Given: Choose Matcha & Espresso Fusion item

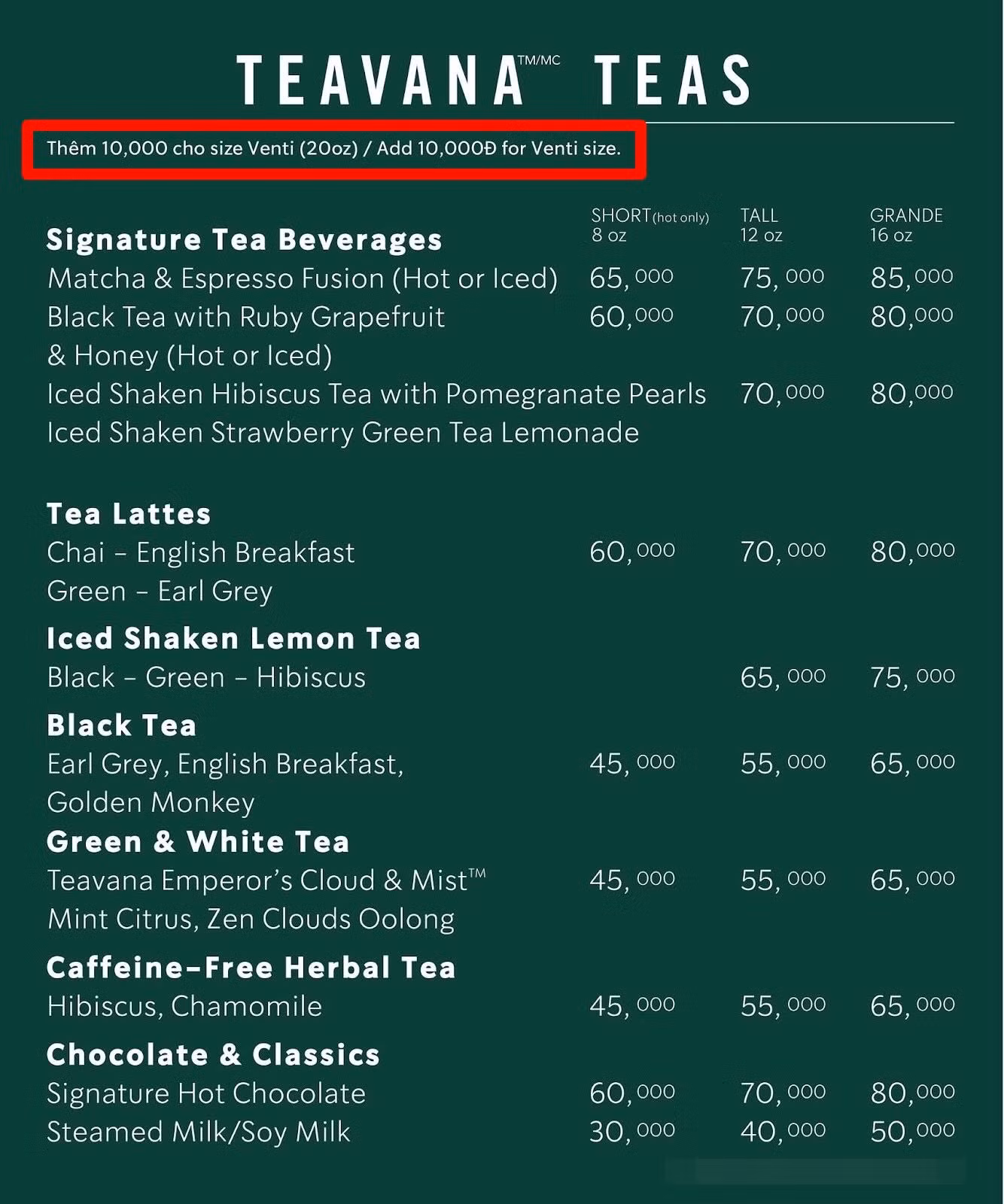Looking at the screenshot, I should click(x=302, y=279).
